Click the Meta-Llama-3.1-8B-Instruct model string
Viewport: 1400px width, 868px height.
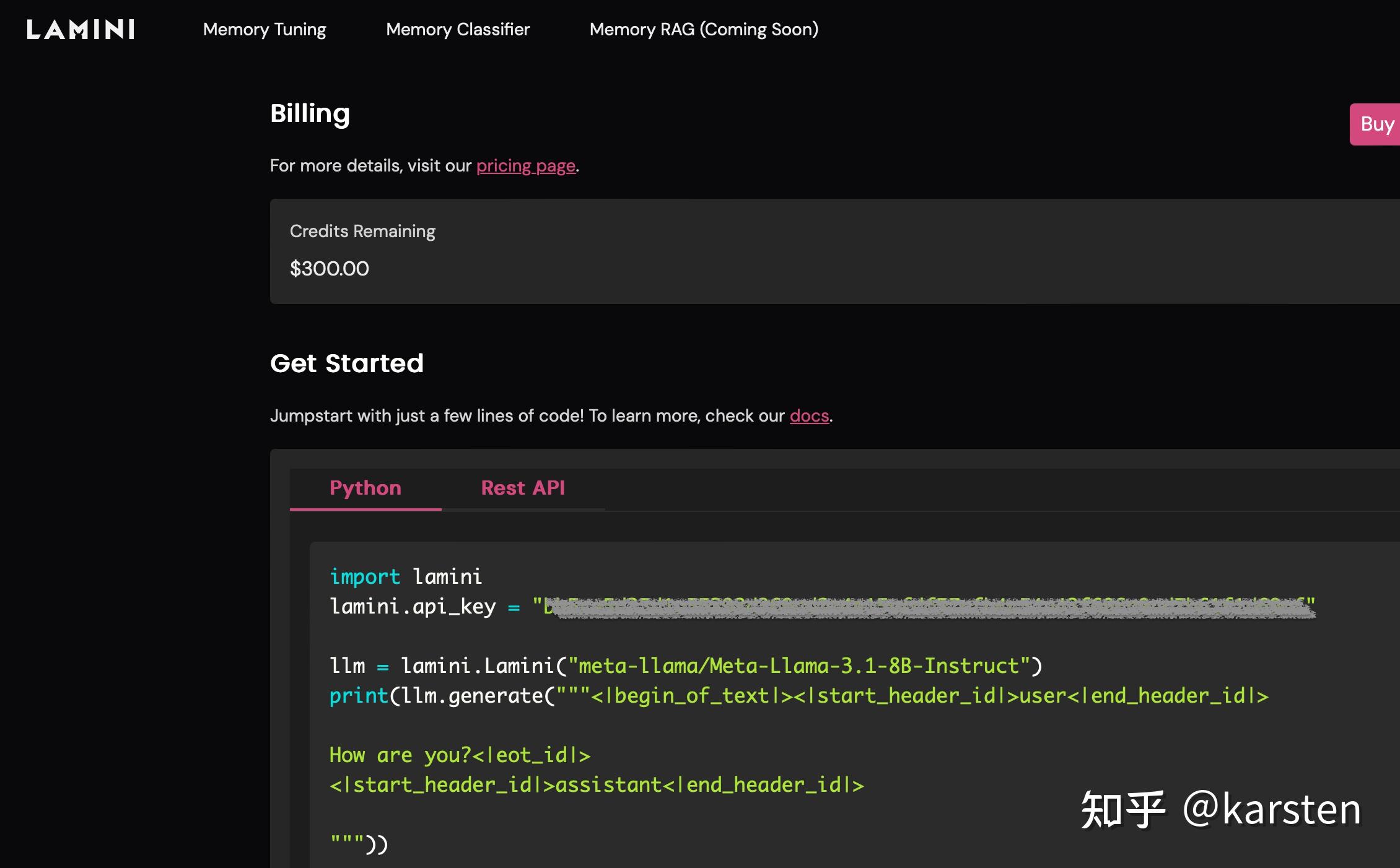[799, 666]
